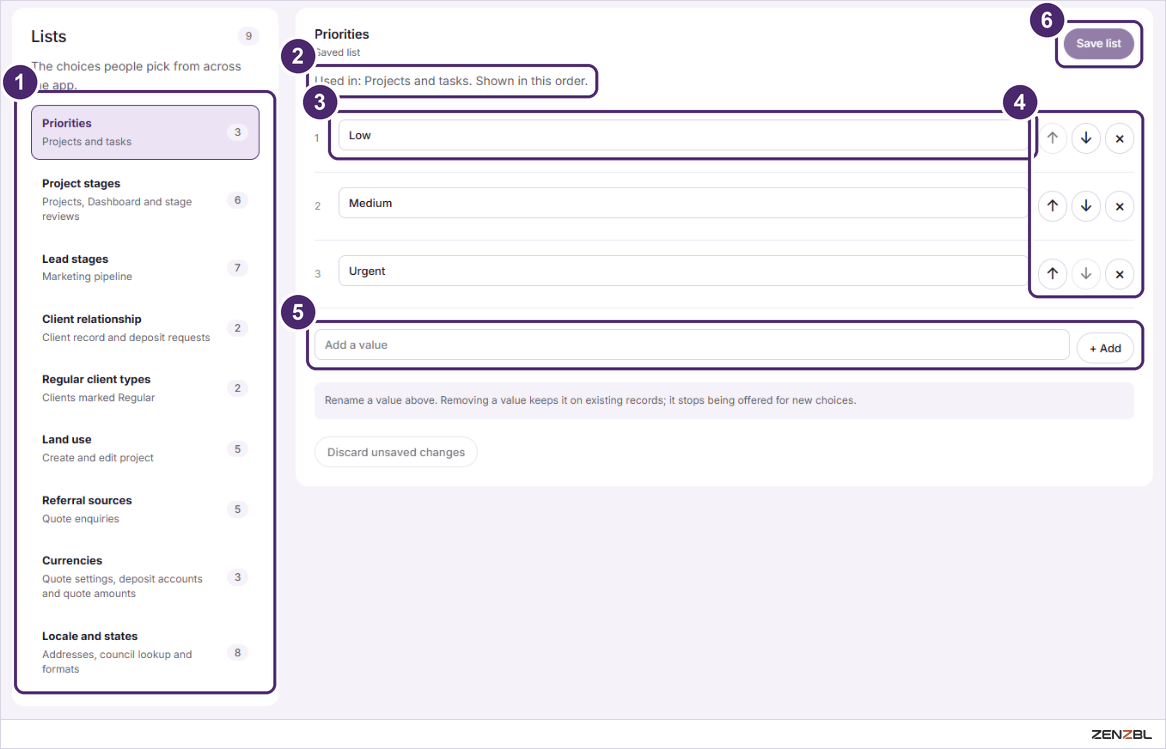Image resolution: width=1166 pixels, height=749 pixels.
Task: Move the Medium value down
Action: [x=1086, y=206]
